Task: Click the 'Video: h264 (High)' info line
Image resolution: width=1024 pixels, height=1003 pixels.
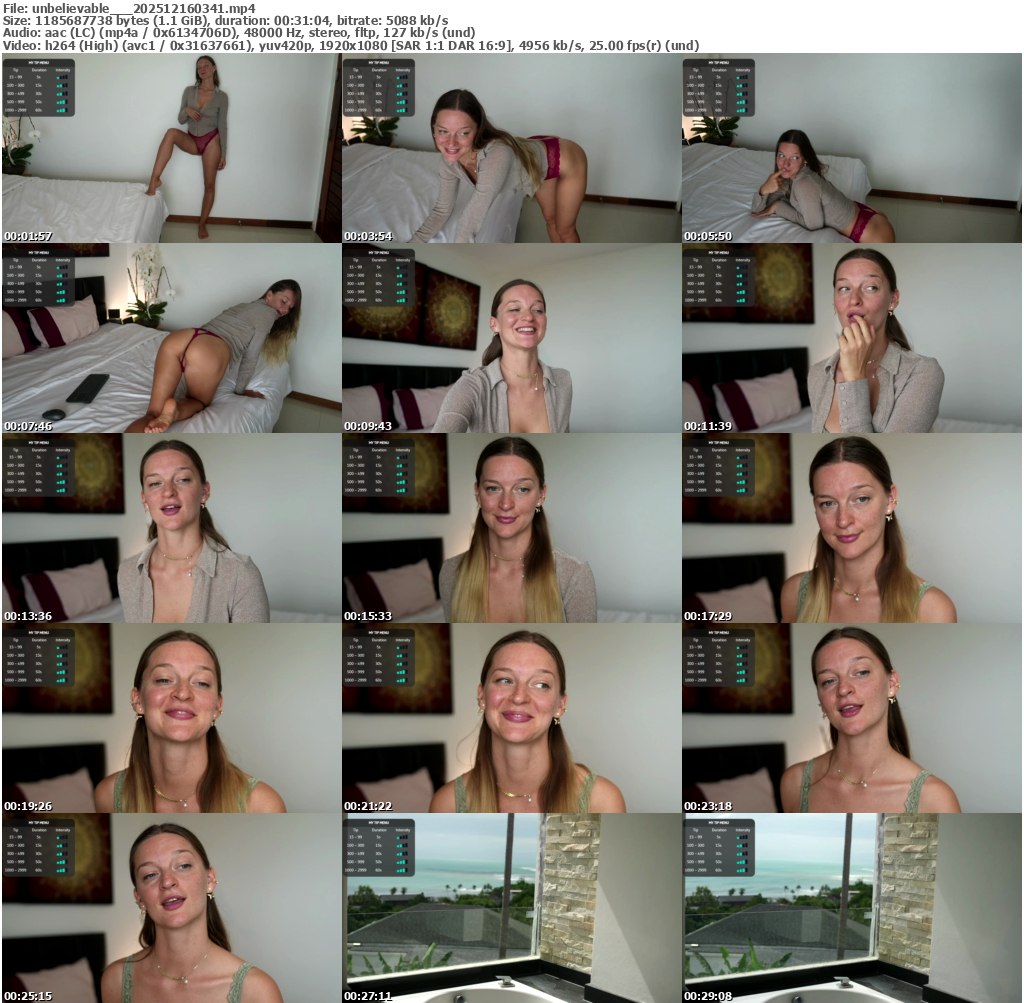Action: pos(351,46)
